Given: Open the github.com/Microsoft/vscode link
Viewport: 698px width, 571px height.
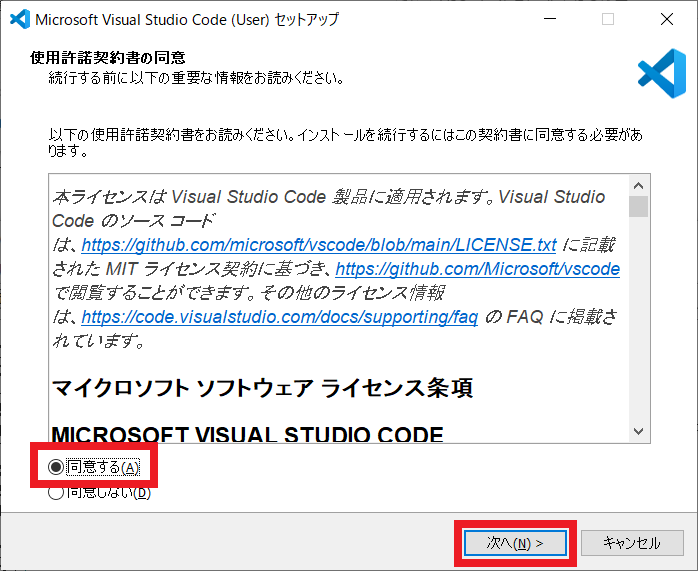Looking at the screenshot, I should pyautogui.click(x=477, y=269).
